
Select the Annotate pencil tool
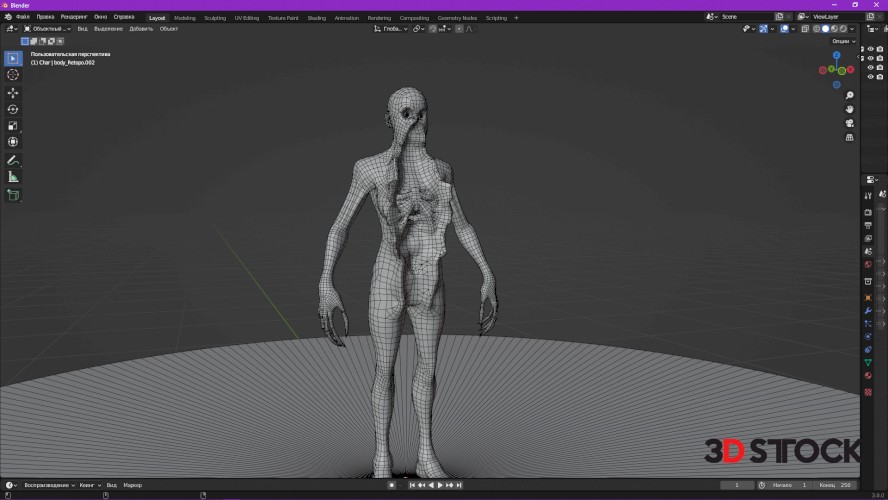pos(13,160)
